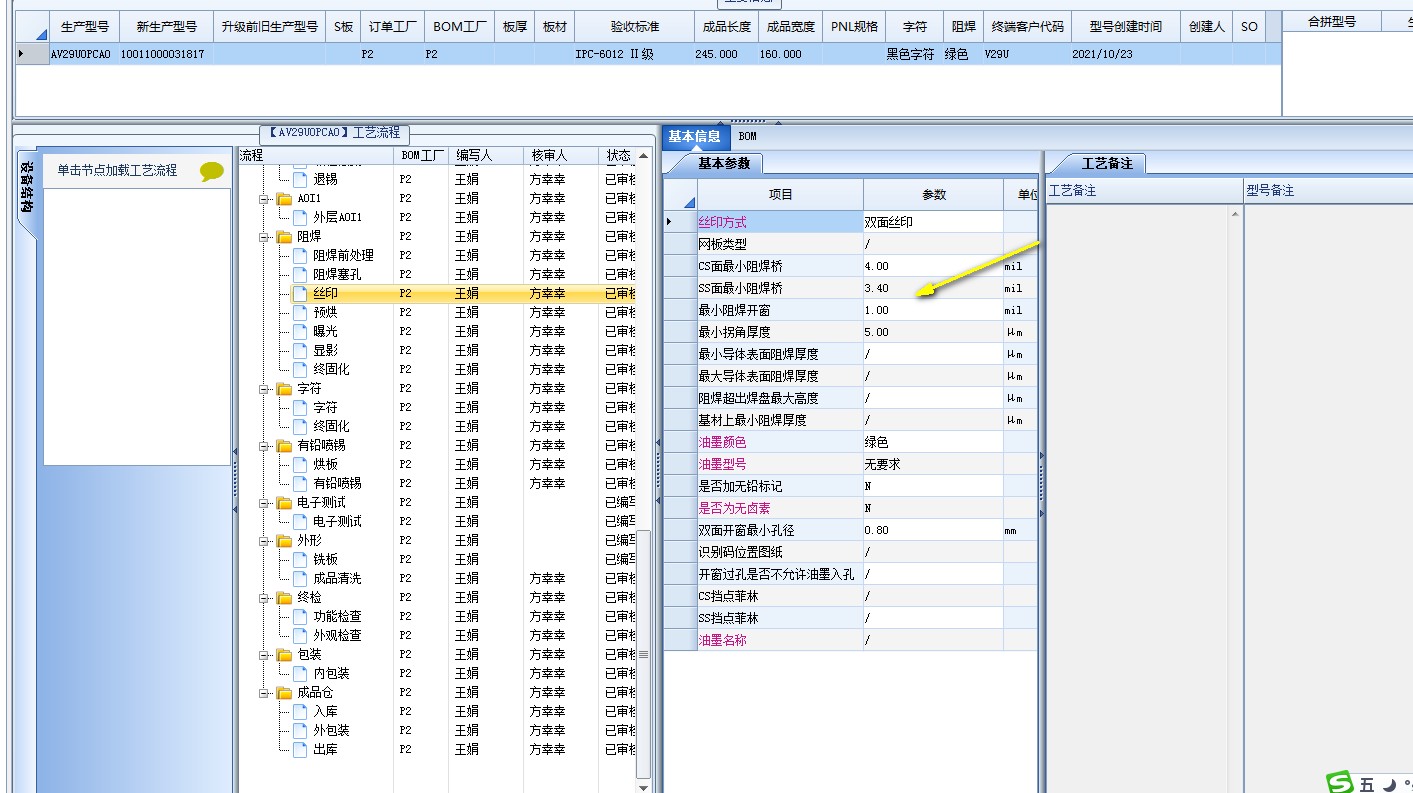Viewport: 1413px width, 793px height.
Task: Click the 识别码位置图纸 parameter label
Action: tap(740, 552)
